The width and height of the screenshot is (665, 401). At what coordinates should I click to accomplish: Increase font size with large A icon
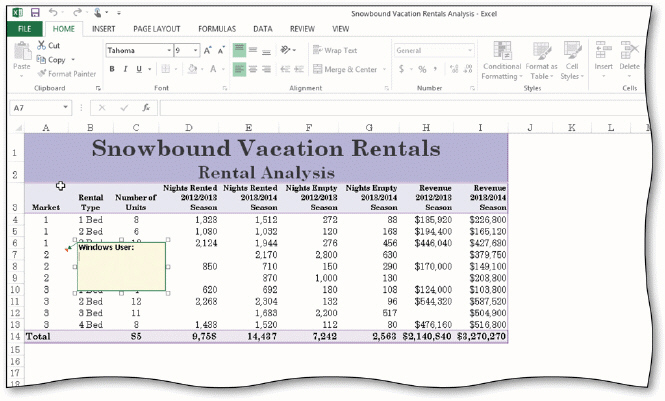[x=207, y=50]
